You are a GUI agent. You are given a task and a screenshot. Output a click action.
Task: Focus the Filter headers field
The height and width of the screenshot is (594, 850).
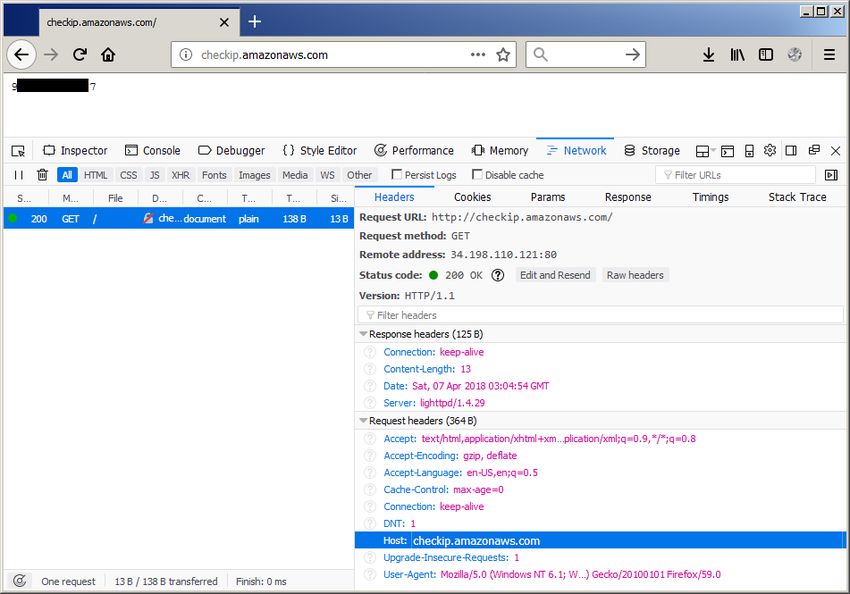tap(600, 315)
